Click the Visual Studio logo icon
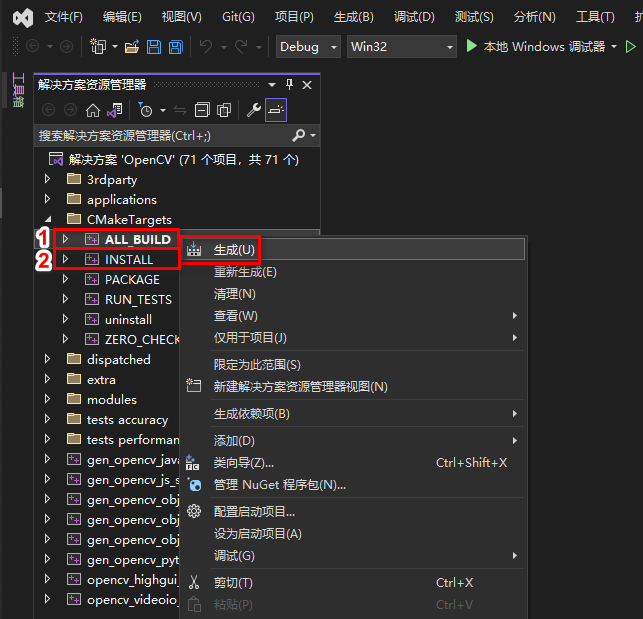Screen dimensions: 643x619 coord(23,18)
